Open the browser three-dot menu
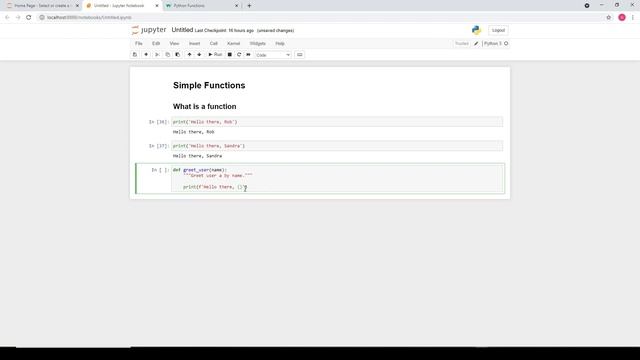 click(x=633, y=18)
